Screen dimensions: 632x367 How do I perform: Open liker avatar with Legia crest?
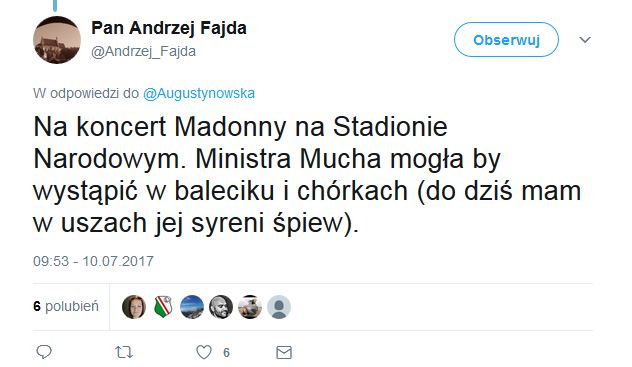point(163,307)
